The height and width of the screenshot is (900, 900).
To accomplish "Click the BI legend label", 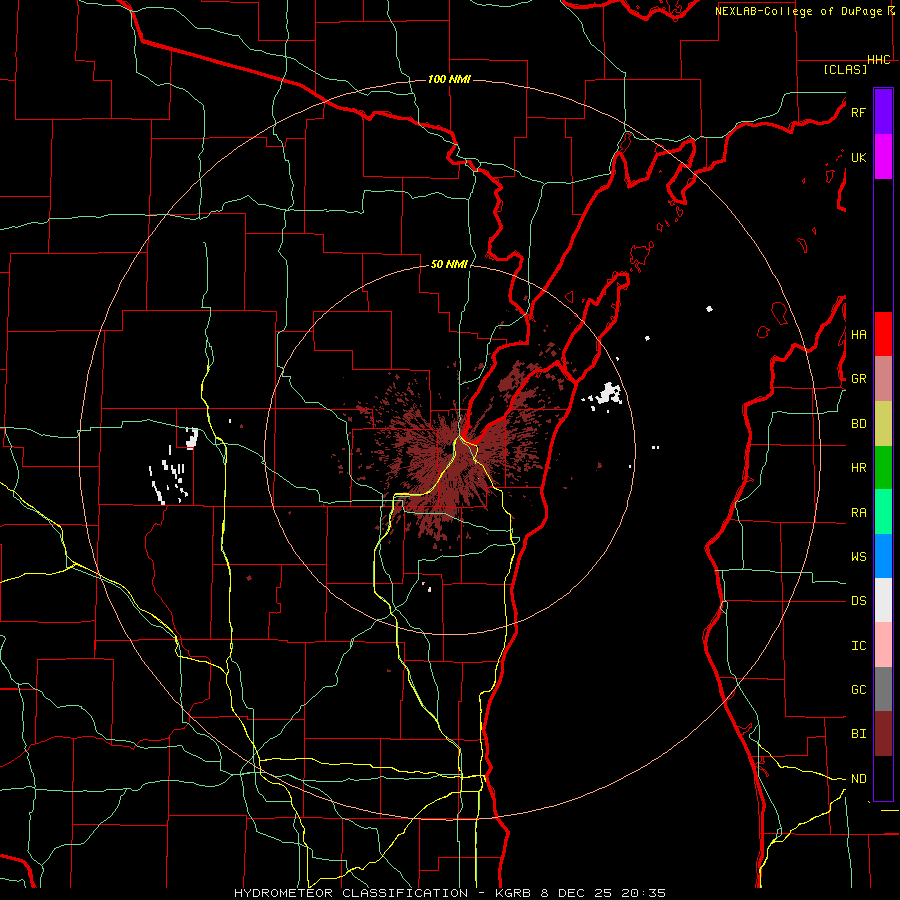I will click(858, 734).
